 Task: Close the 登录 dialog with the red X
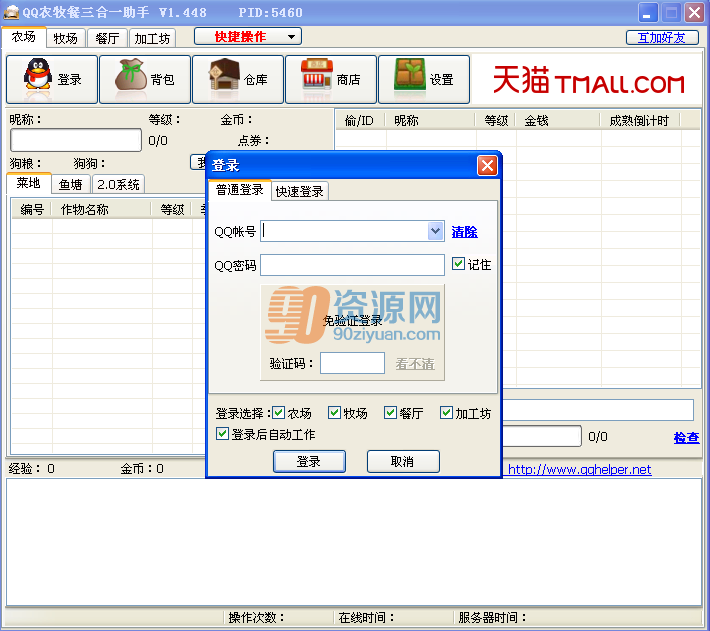click(x=487, y=165)
